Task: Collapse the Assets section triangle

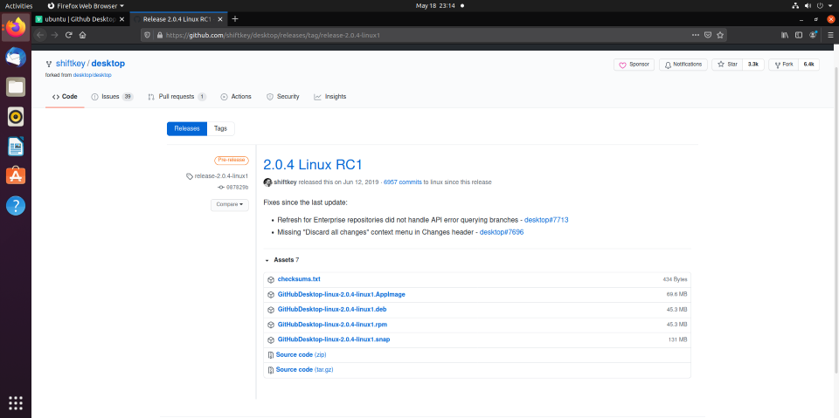Action: click(267, 260)
